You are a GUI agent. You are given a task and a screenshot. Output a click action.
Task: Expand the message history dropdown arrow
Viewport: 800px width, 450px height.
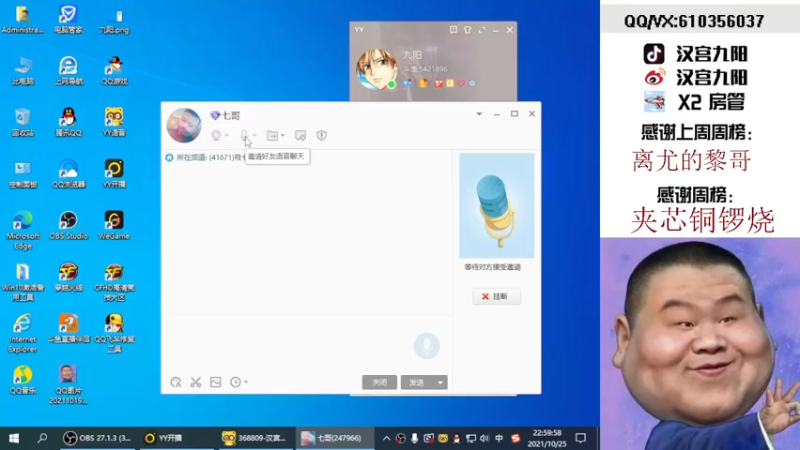pyautogui.click(x=246, y=382)
